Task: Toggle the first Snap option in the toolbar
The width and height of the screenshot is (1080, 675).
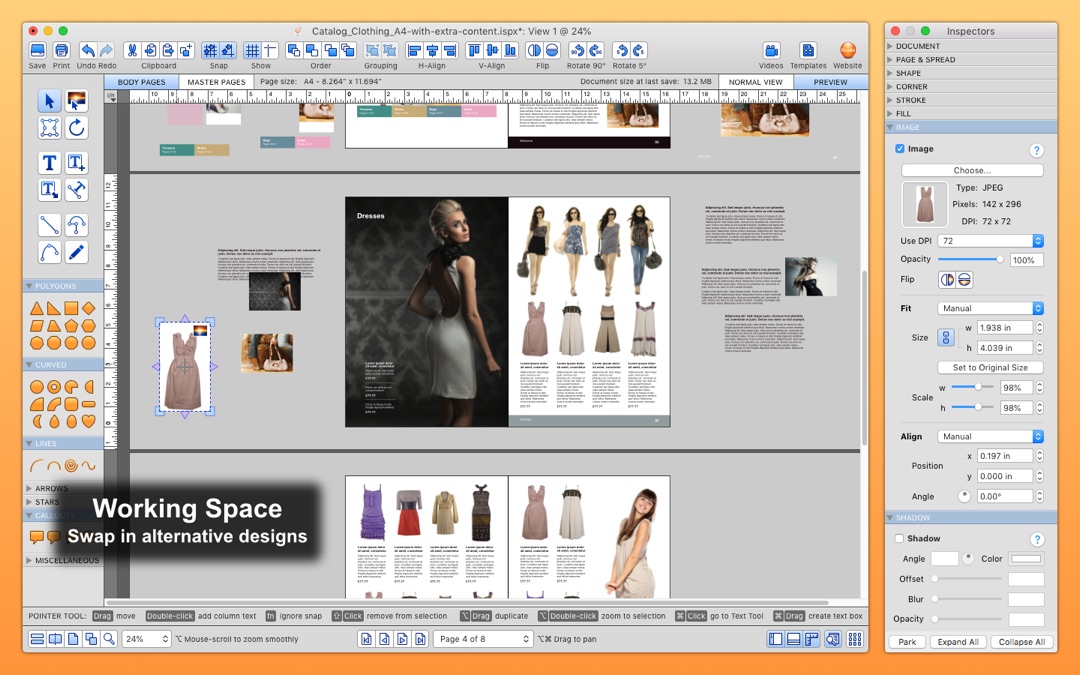Action: click(x=210, y=50)
